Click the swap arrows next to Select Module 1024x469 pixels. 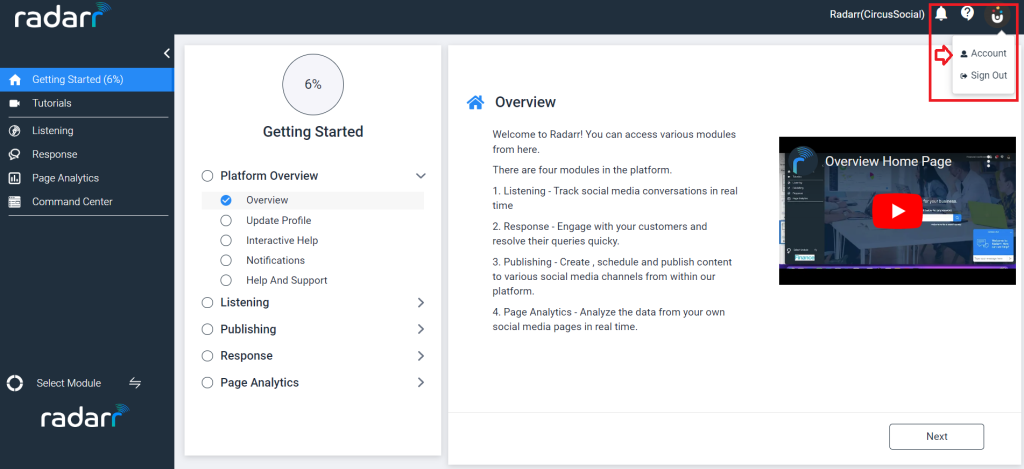point(135,383)
